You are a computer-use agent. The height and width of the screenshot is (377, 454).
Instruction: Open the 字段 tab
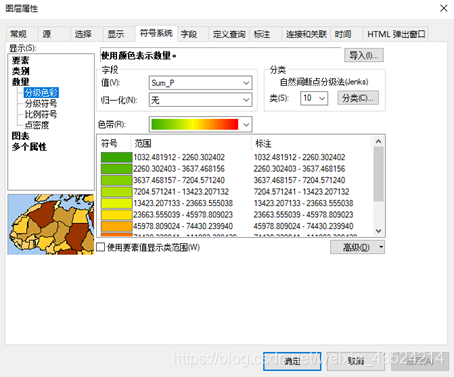click(193, 34)
